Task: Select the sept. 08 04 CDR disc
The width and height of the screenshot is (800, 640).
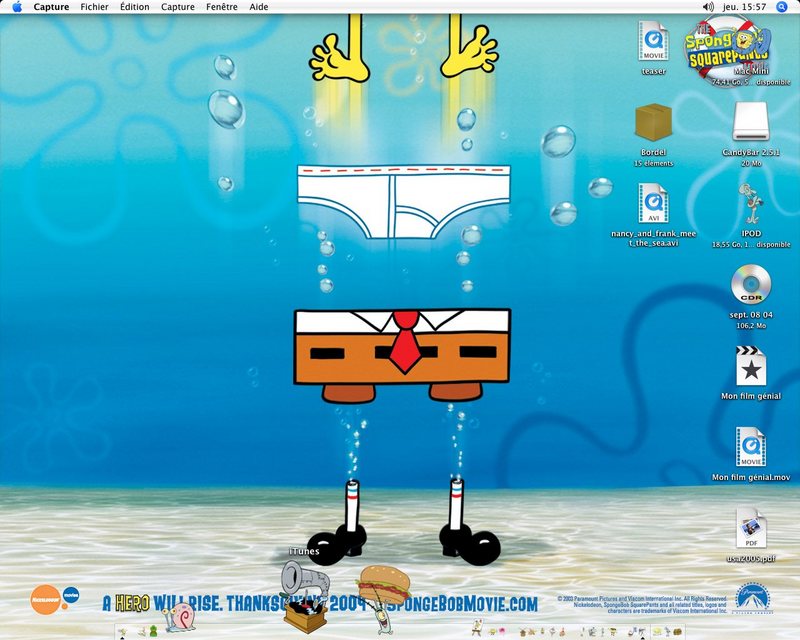Action: click(751, 284)
